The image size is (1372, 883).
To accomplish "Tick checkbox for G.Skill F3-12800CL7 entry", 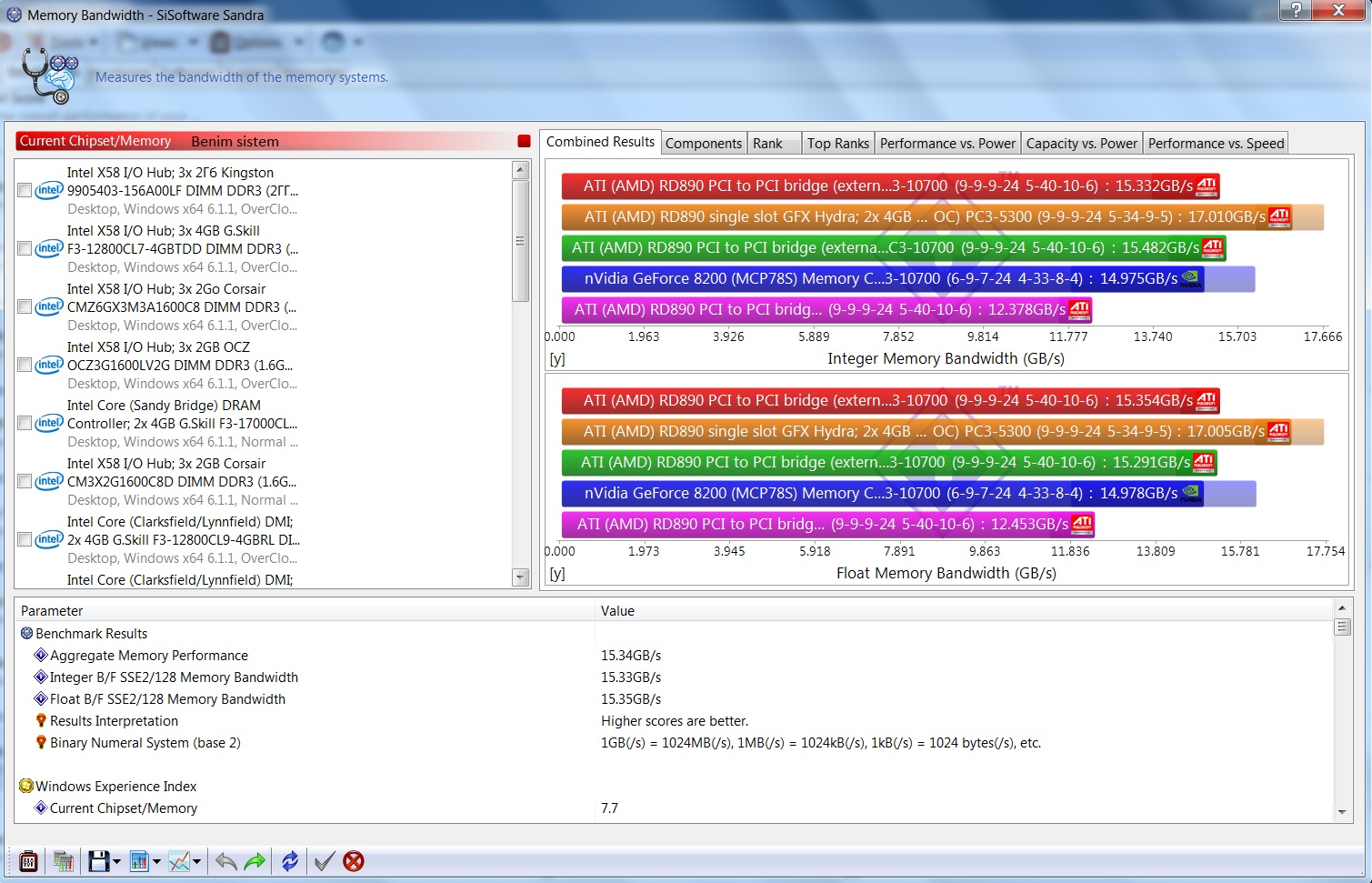I will coord(25,249).
